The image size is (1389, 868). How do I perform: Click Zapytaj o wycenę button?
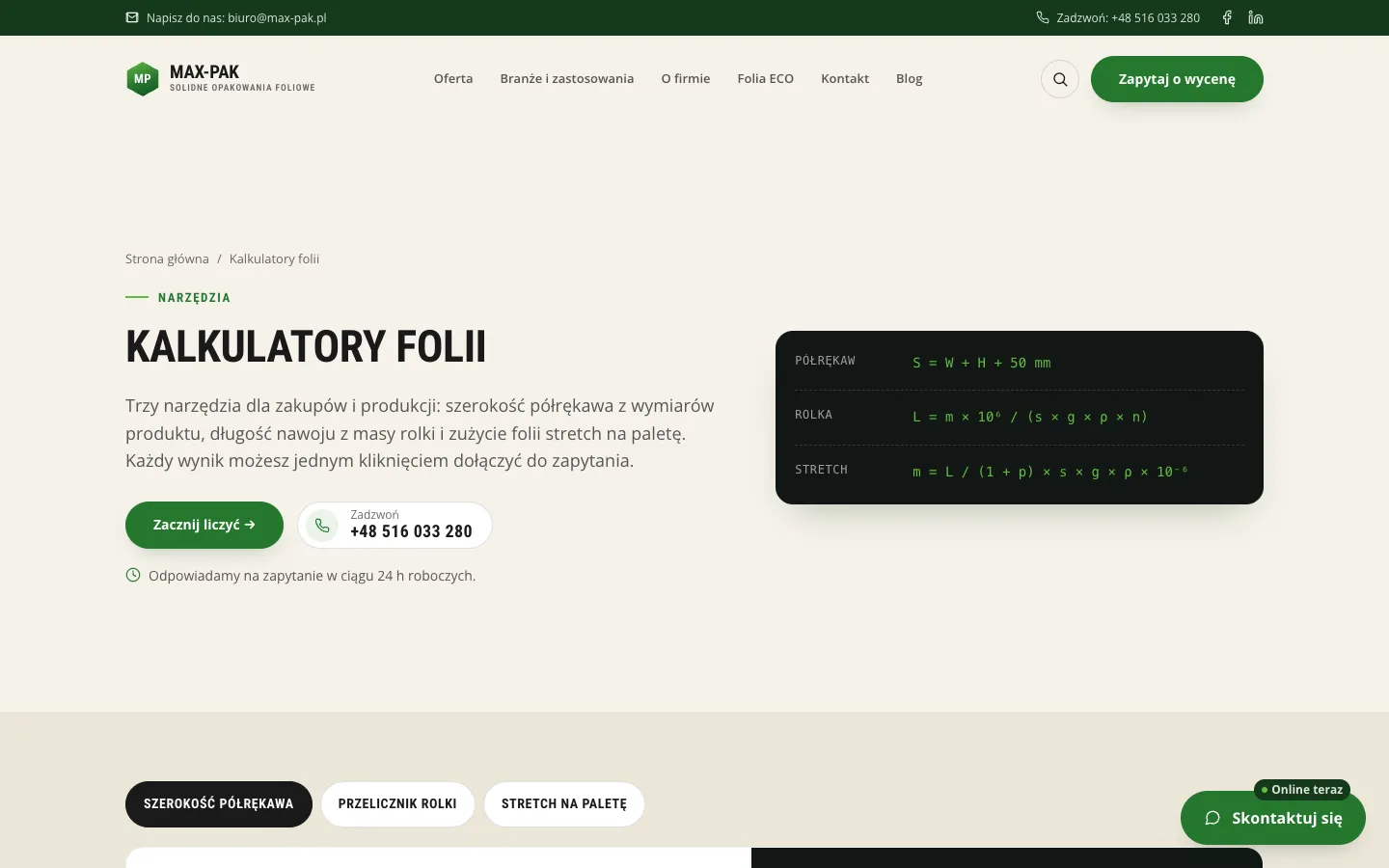click(1177, 79)
